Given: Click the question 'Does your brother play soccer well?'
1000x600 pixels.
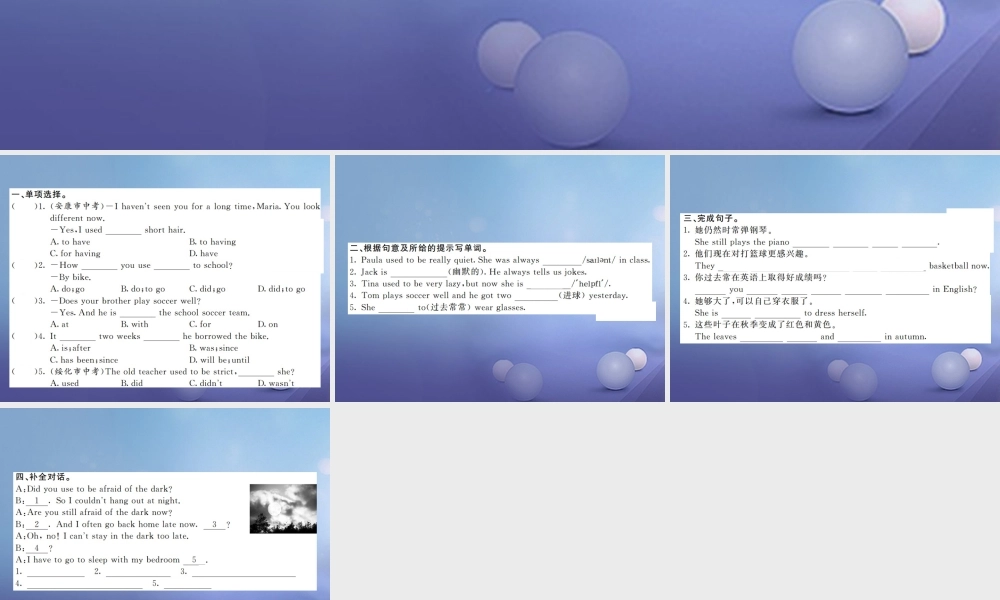Looking at the screenshot, I should (126, 301).
